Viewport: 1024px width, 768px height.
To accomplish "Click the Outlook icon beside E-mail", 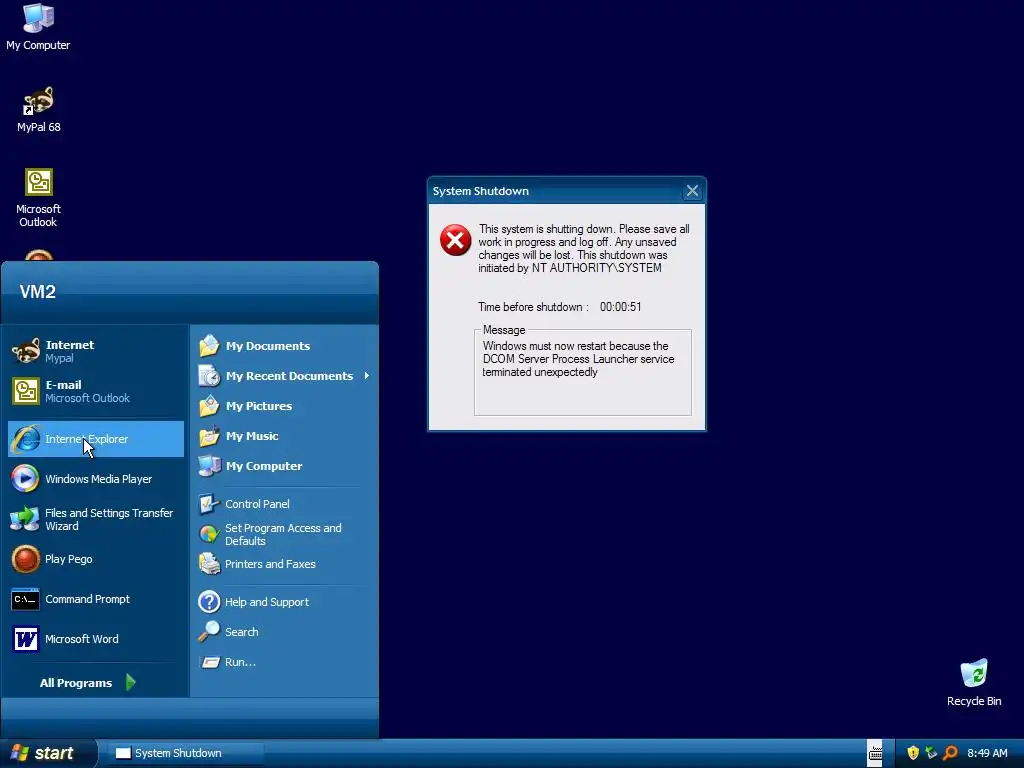I will click(x=26, y=391).
